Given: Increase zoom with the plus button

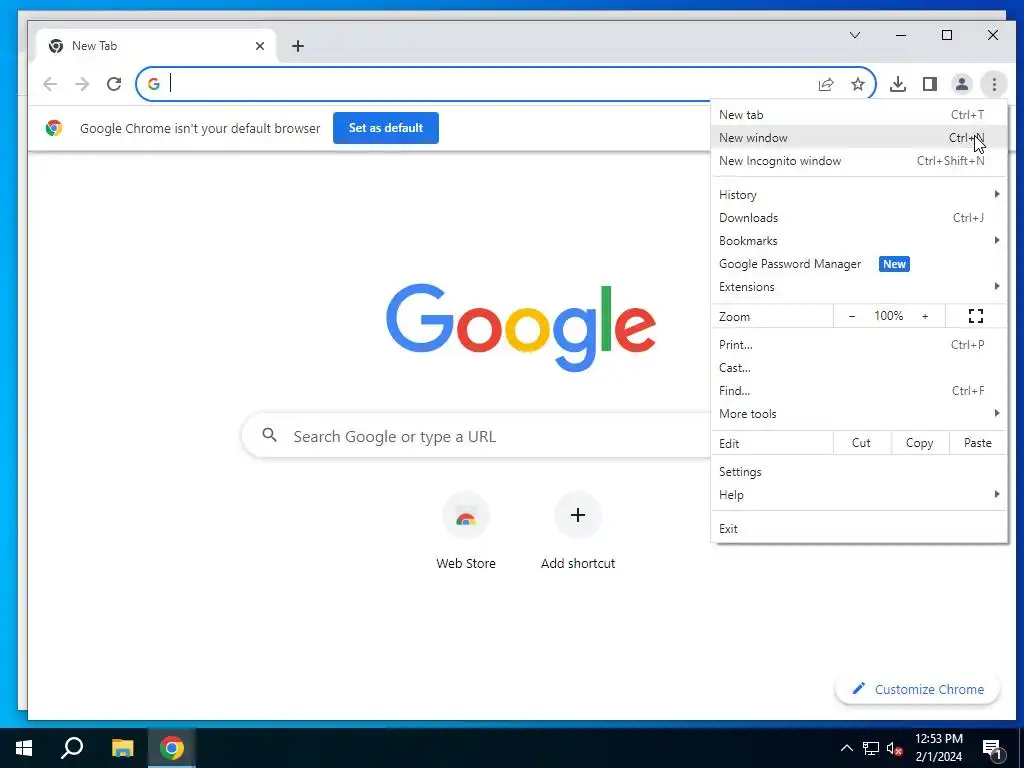Looking at the screenshot, I should coord(925,316).
